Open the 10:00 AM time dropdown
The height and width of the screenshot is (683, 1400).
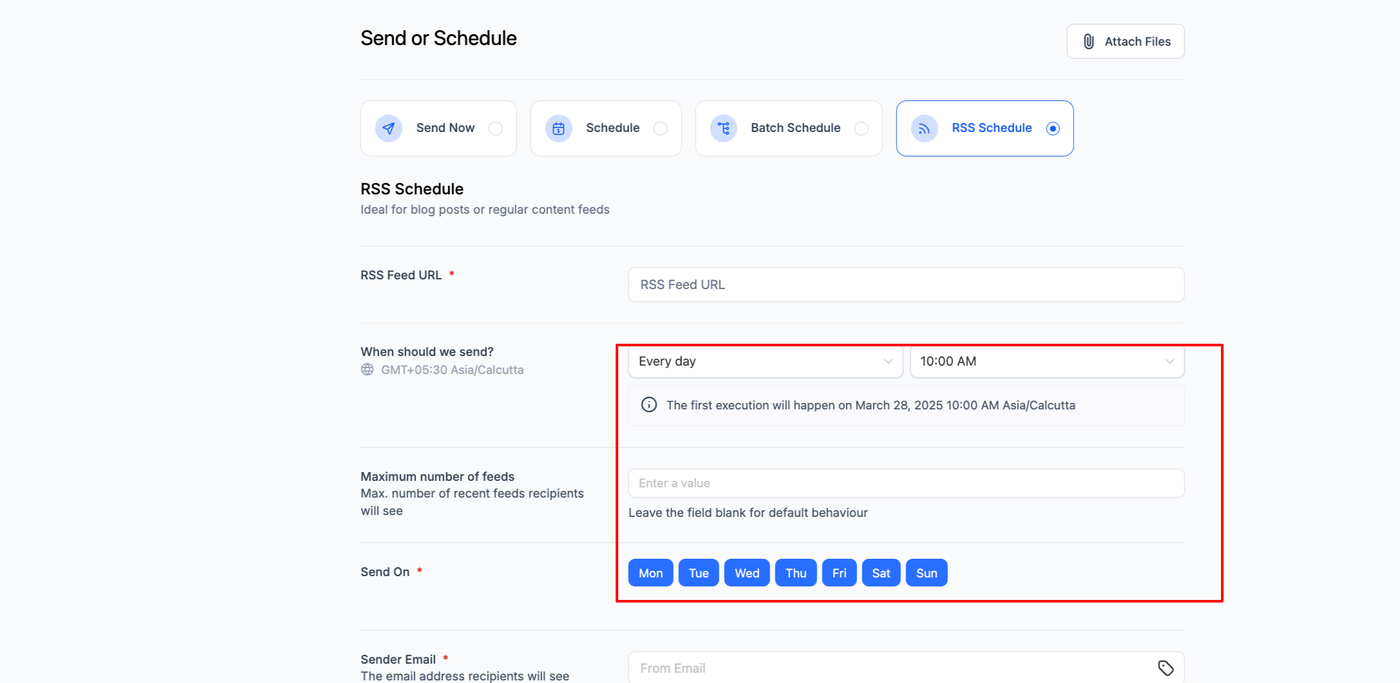click(1046, 361)
